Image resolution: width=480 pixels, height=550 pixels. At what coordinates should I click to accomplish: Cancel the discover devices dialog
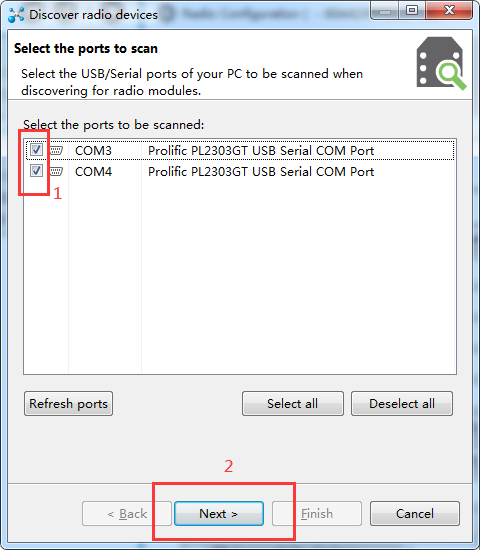point(415,514)
